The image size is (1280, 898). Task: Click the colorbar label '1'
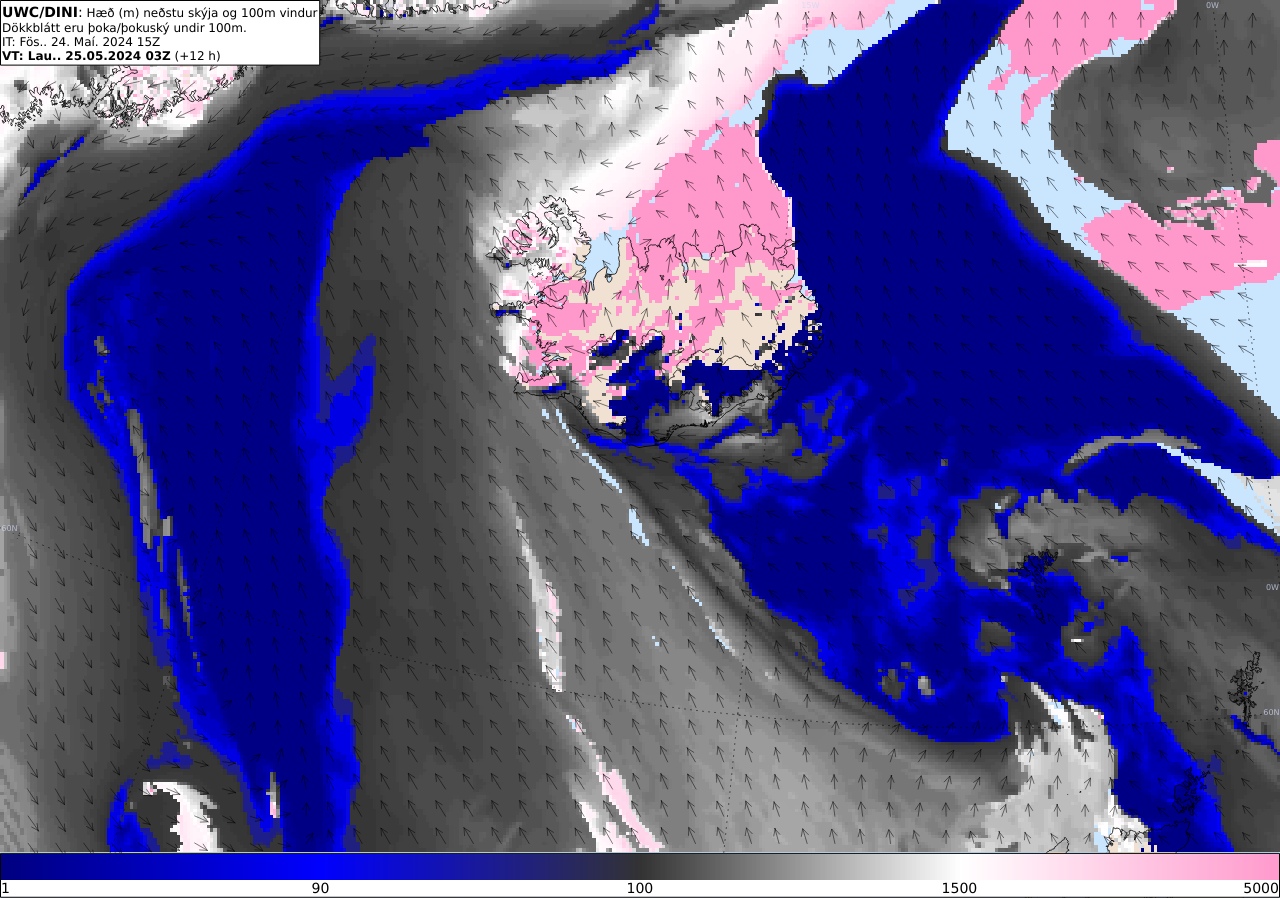click(x=5, y=888)
